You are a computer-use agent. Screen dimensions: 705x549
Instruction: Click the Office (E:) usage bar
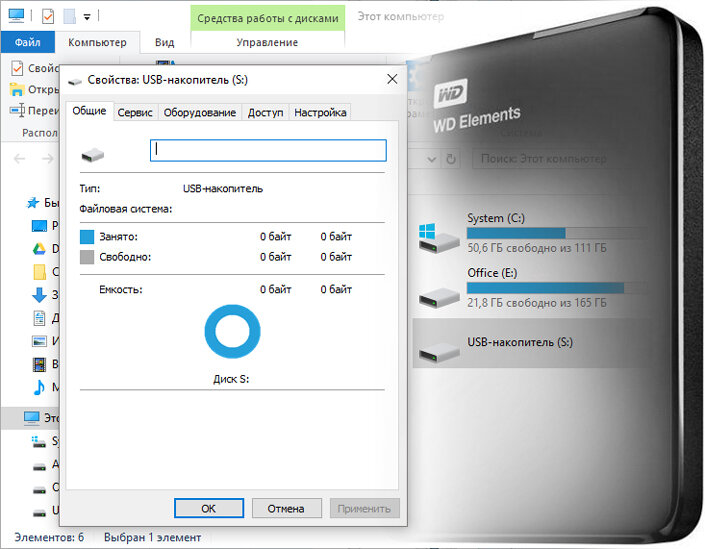pyautogui.click(x=557, y=288)
